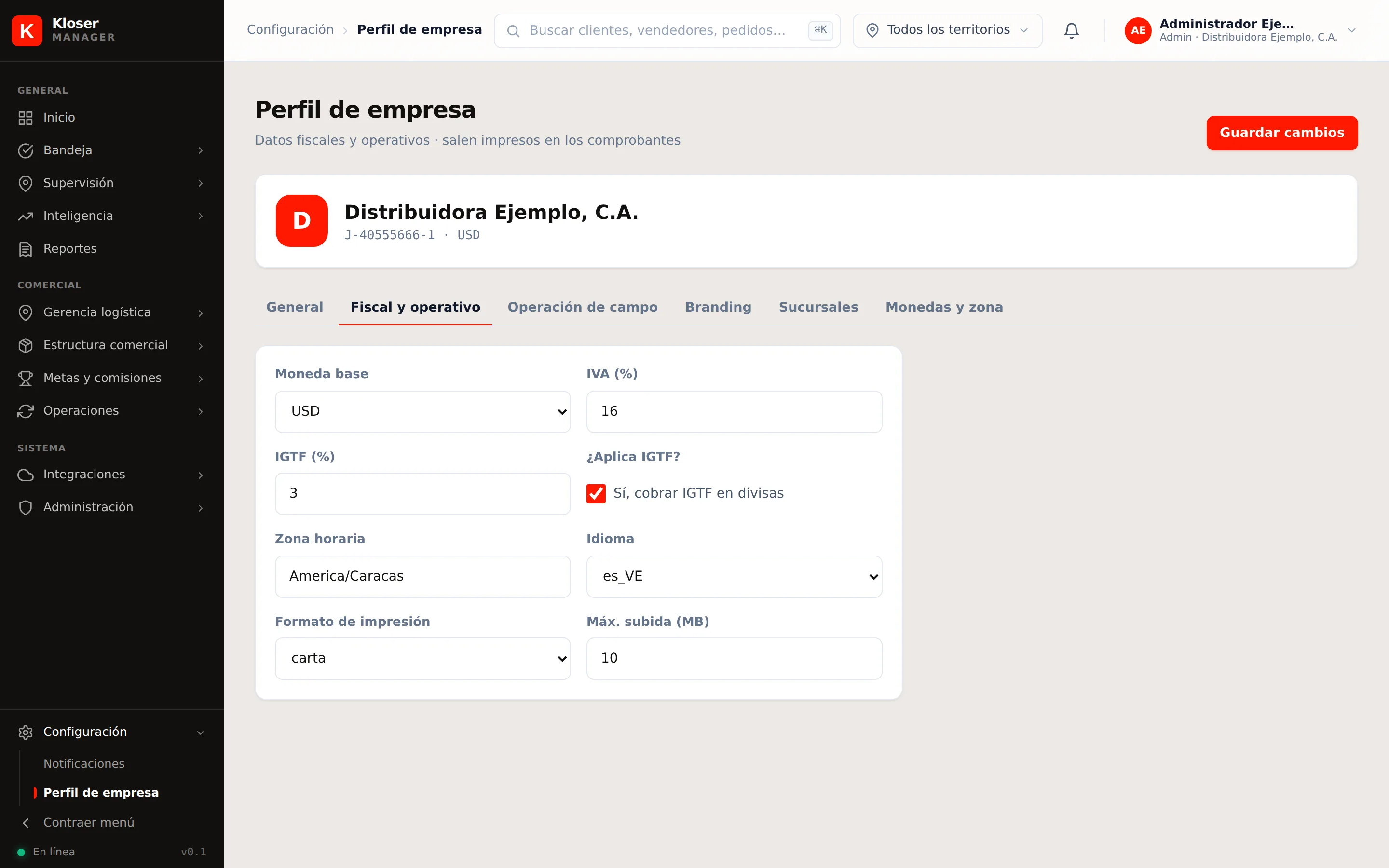
Task: Click the Administración shield icon
Action: pos(25,507)
